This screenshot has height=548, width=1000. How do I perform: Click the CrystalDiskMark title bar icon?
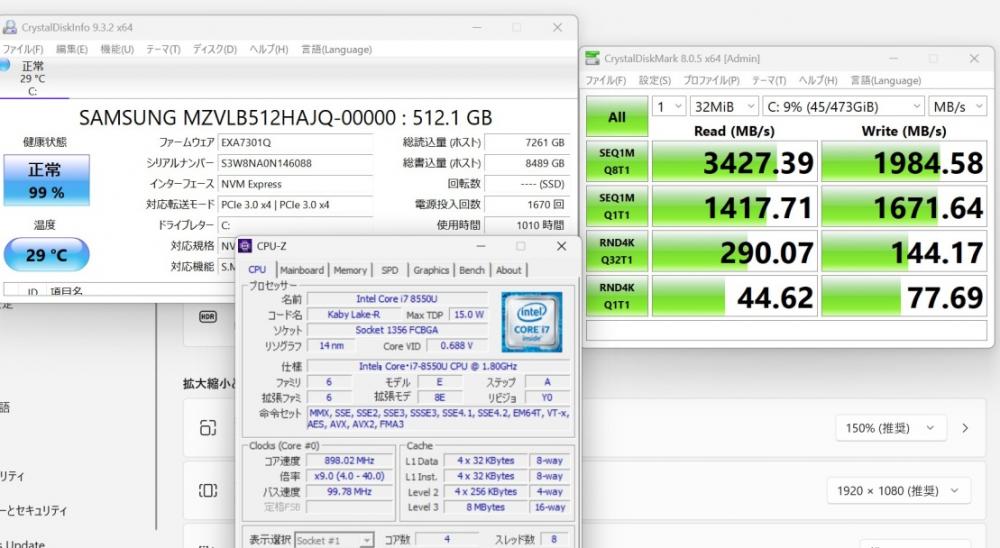click(x=592, y=58)
